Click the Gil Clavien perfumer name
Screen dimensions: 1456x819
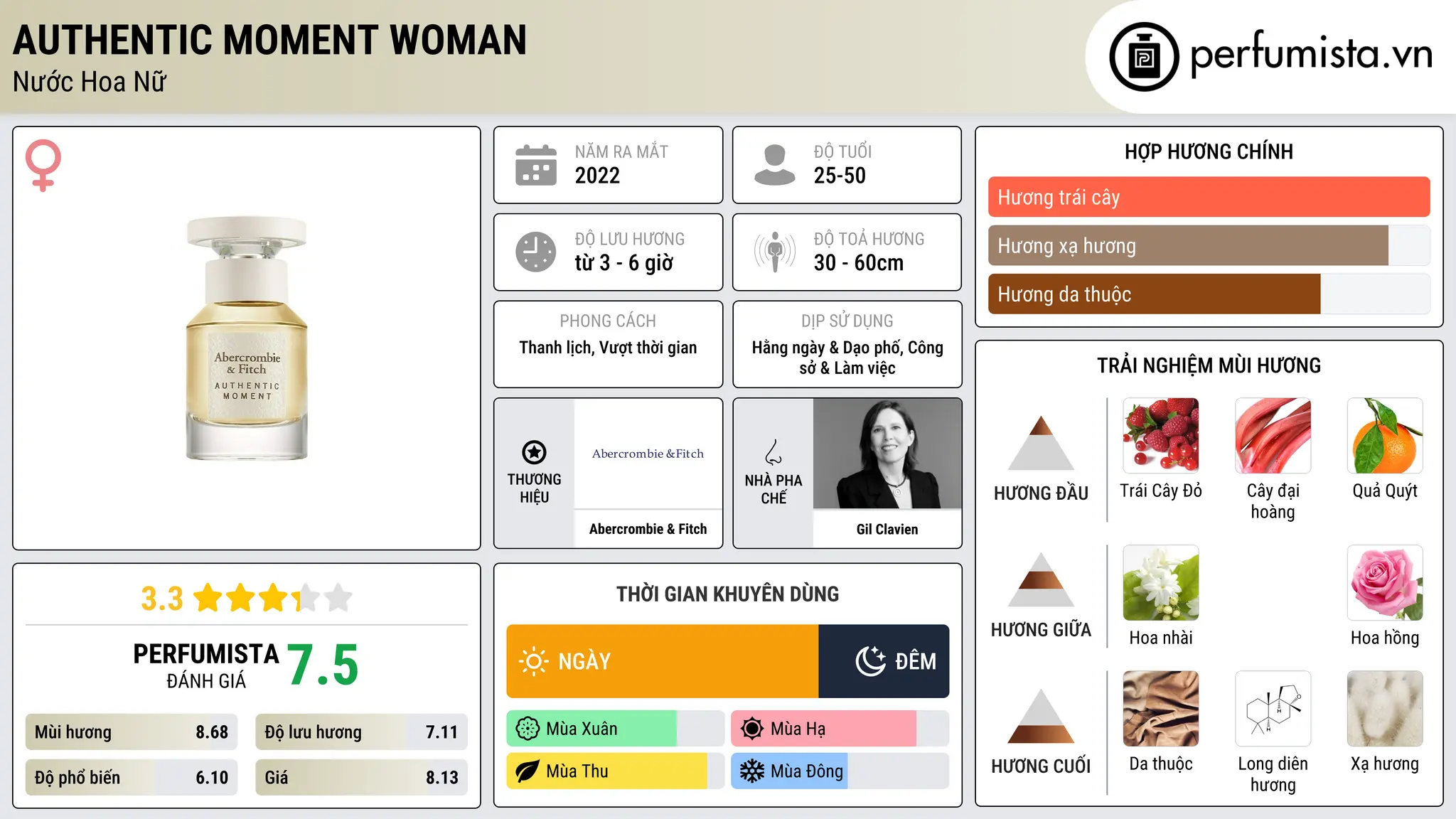click(887, 529)
